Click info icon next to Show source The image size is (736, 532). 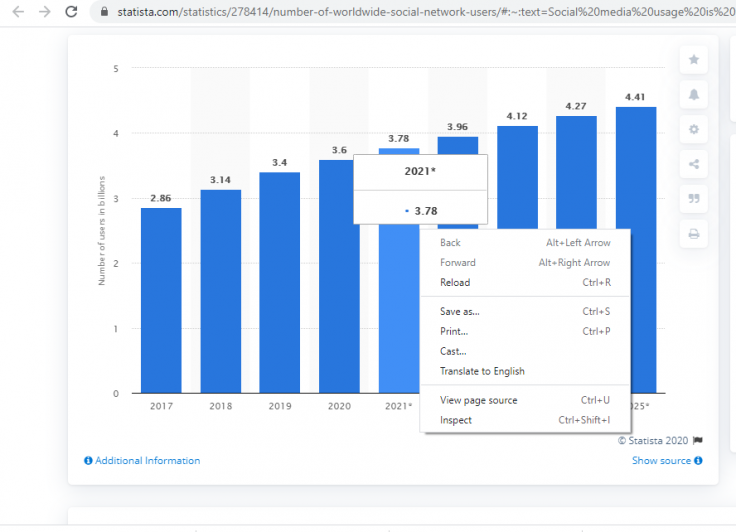click(x=698, y=461)
